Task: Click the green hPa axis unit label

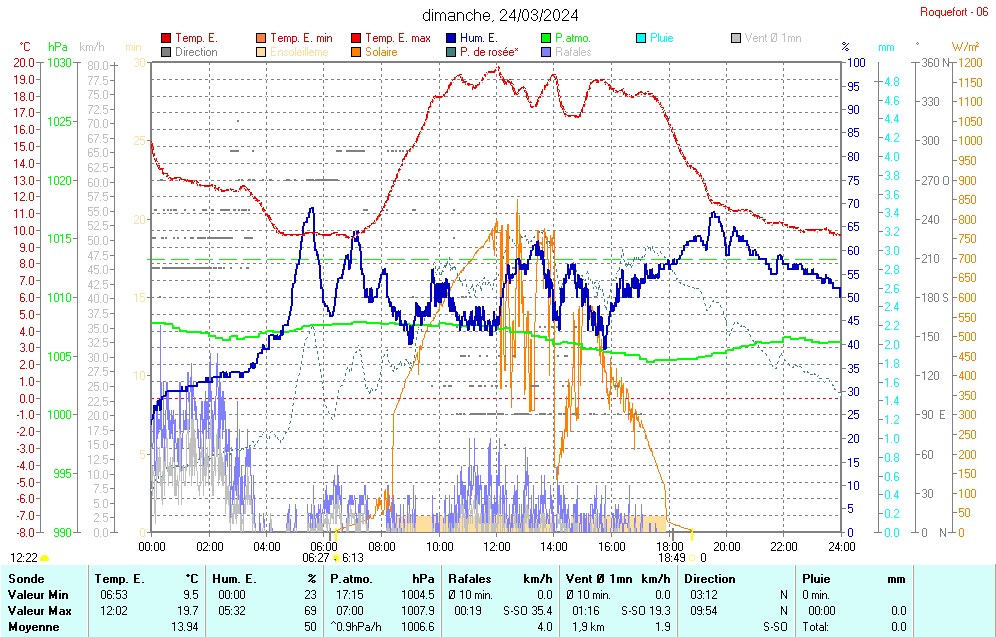Action: [x=58, y=47]
